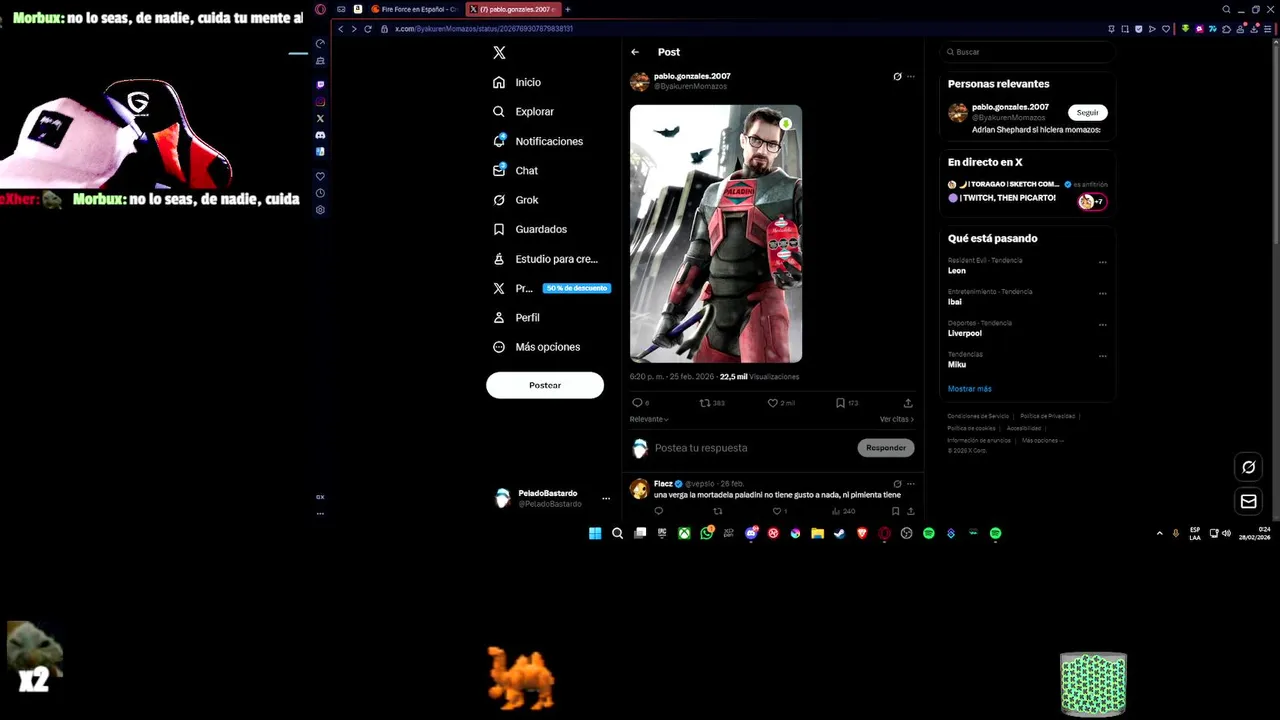Open the three-dot menu on pablo.gonzales post
The image size is (1280, 720).
(x=910, y=76)
